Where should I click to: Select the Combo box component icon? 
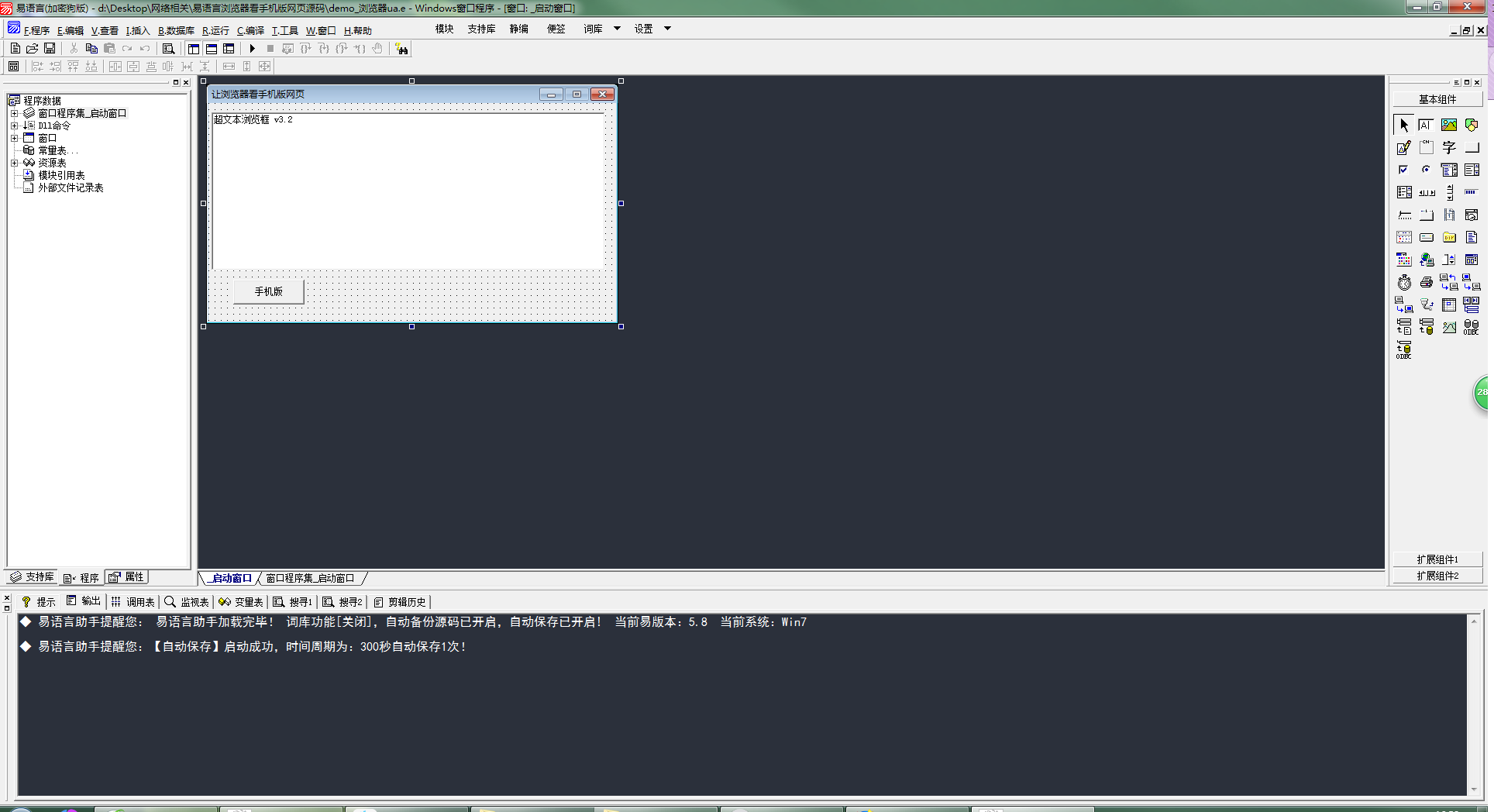pyautogui.click(x=1449, y=170)
